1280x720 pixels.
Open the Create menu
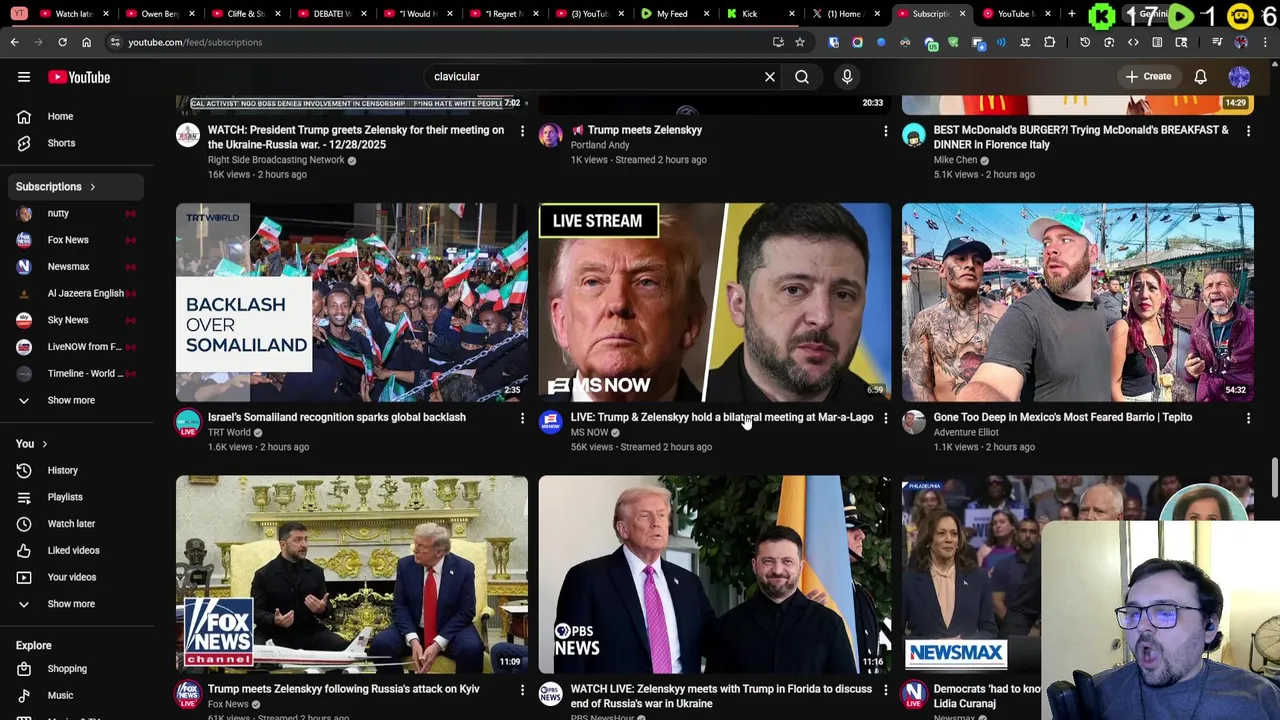[x=1148, y=77]
